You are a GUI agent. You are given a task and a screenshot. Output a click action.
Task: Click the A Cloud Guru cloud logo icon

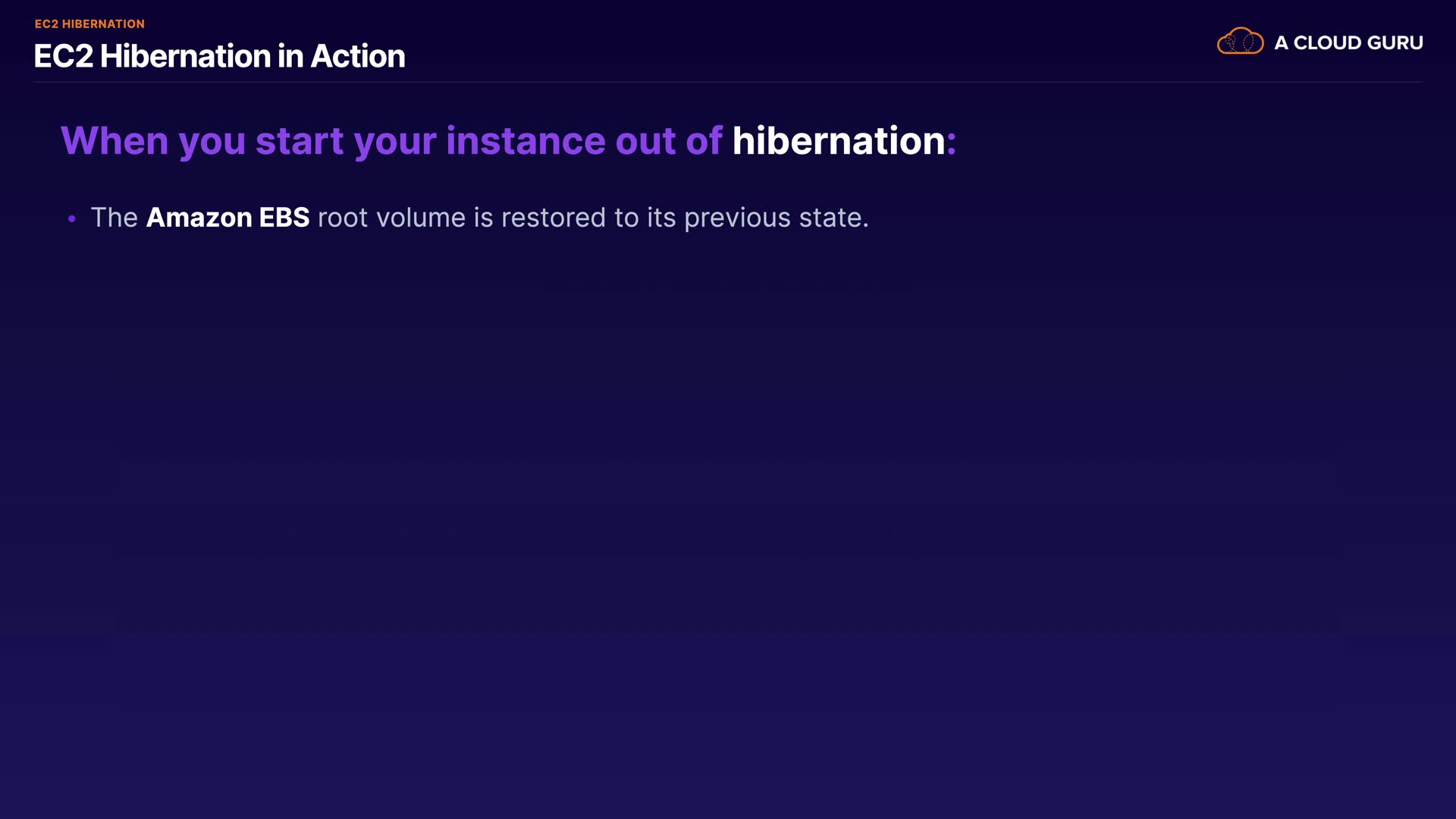click(x=1240, y=42)
